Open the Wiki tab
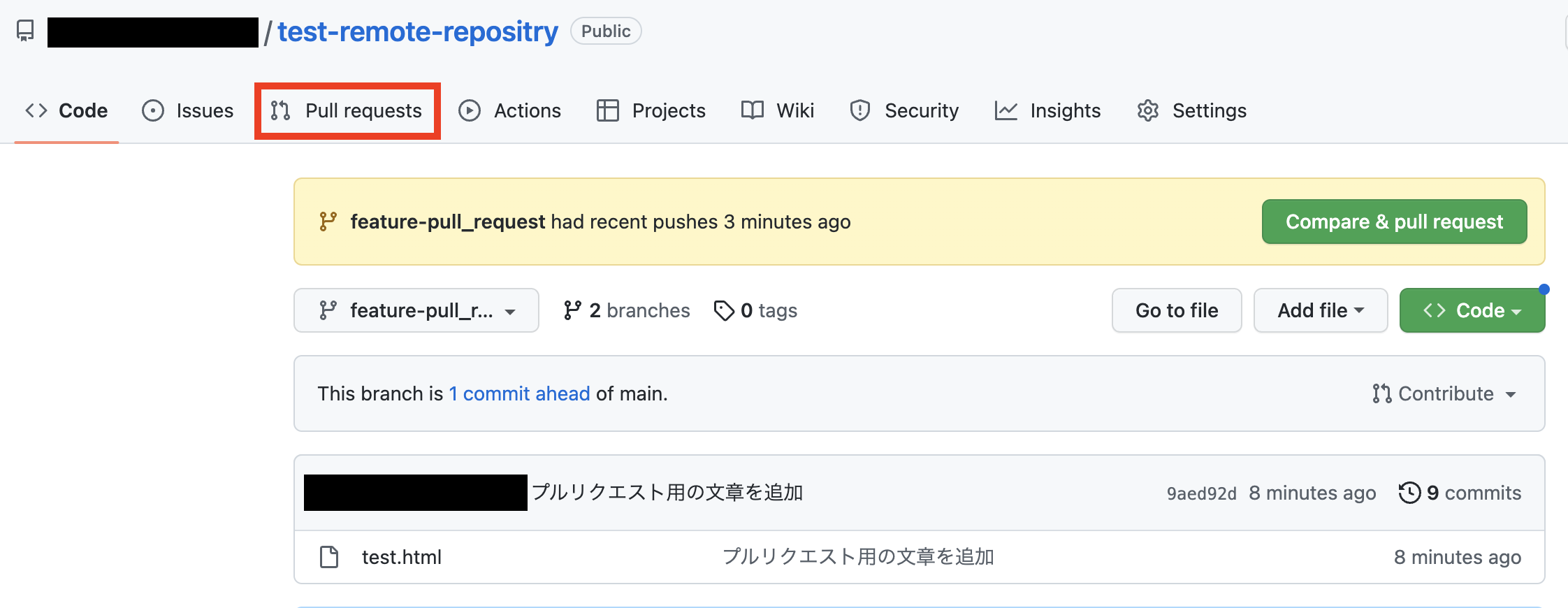This screenshot has width=1568, height=608. pos(777,110)
